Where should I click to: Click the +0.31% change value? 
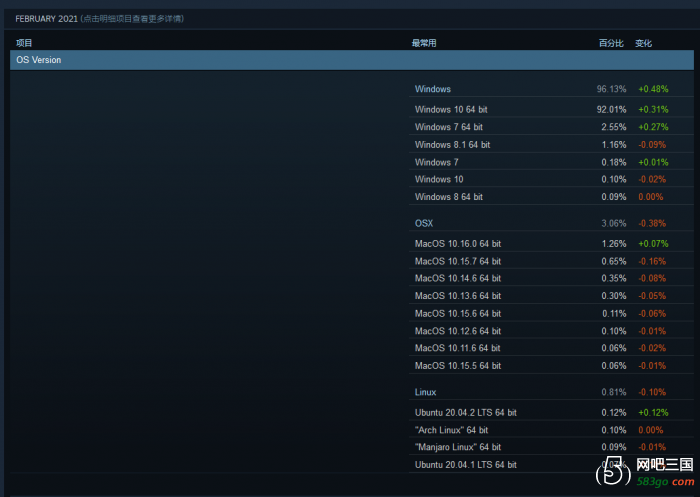coord(653,109)
